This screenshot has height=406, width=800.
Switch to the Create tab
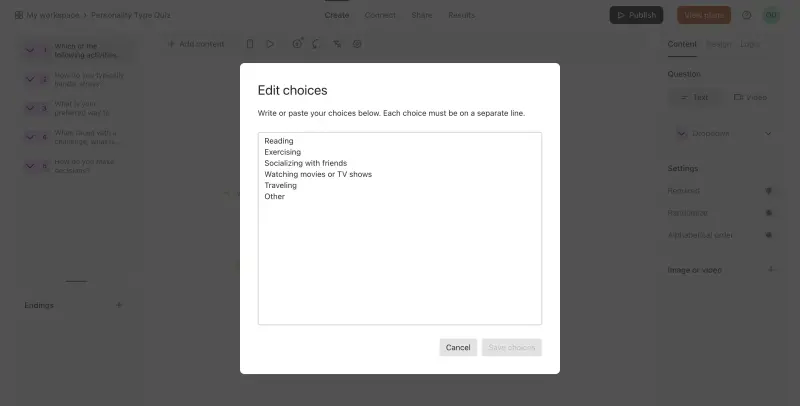tap(337, 15)
